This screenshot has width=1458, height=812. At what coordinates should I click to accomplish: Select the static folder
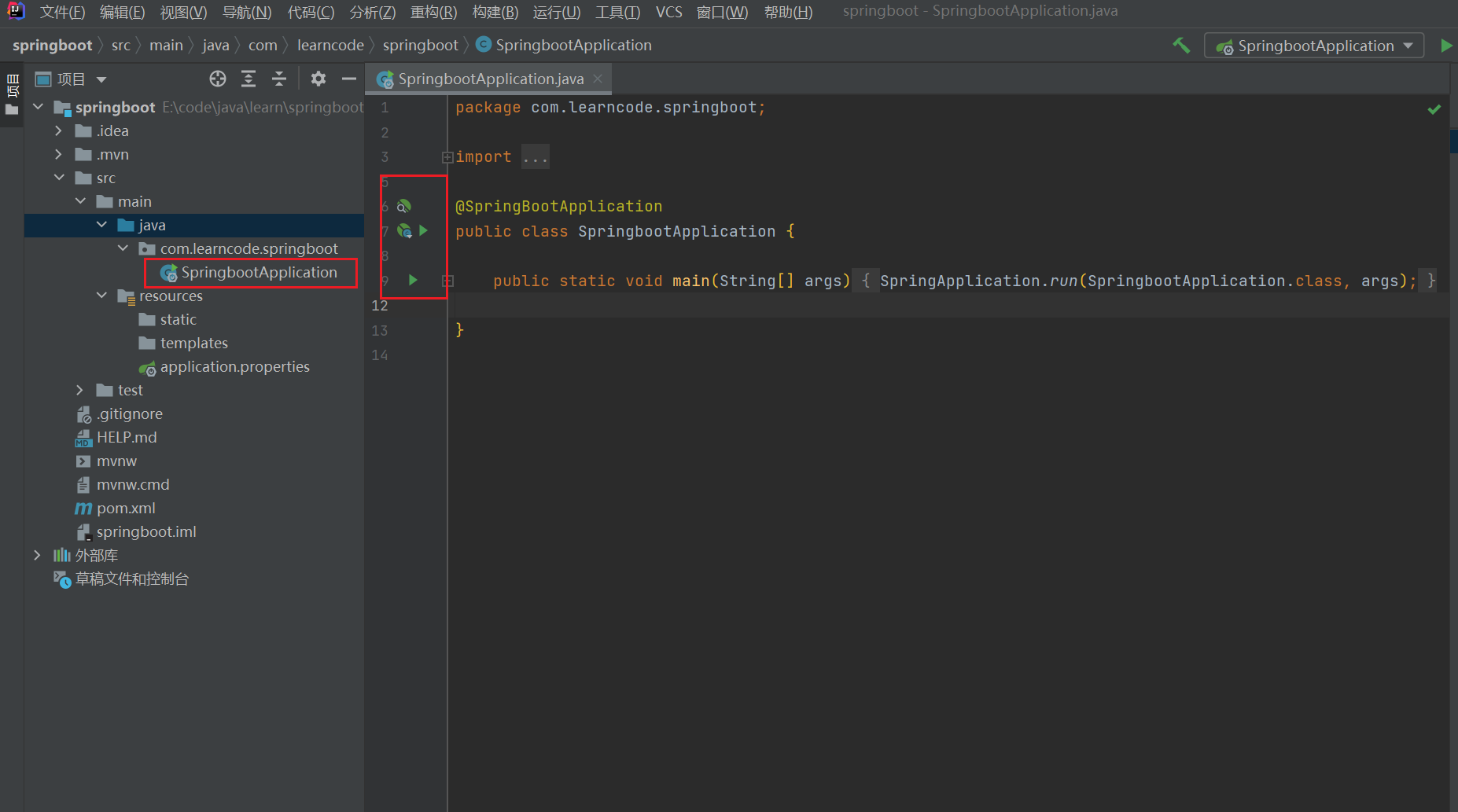(x=168, y=319)
